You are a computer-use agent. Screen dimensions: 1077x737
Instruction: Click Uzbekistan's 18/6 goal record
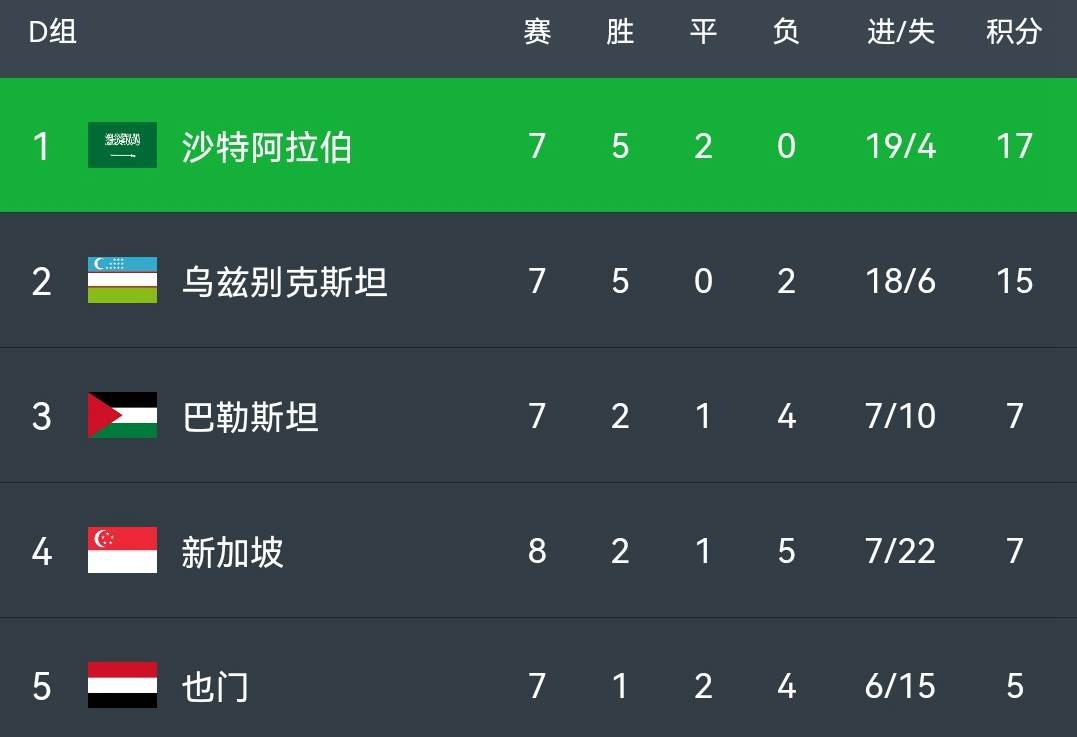tap(900, 281)
